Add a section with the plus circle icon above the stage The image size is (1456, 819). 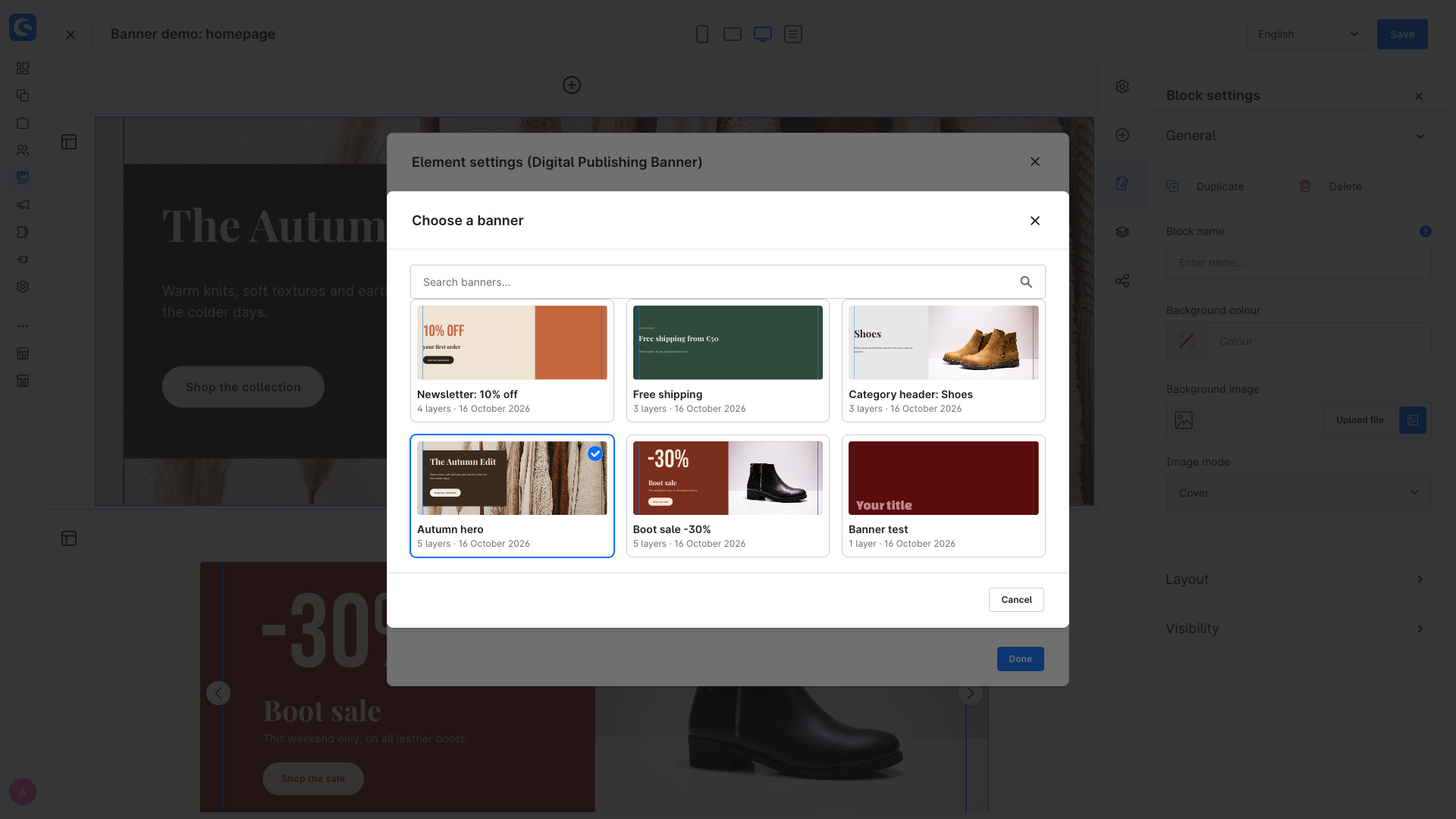pyautogui.click(x=572, y=85)
